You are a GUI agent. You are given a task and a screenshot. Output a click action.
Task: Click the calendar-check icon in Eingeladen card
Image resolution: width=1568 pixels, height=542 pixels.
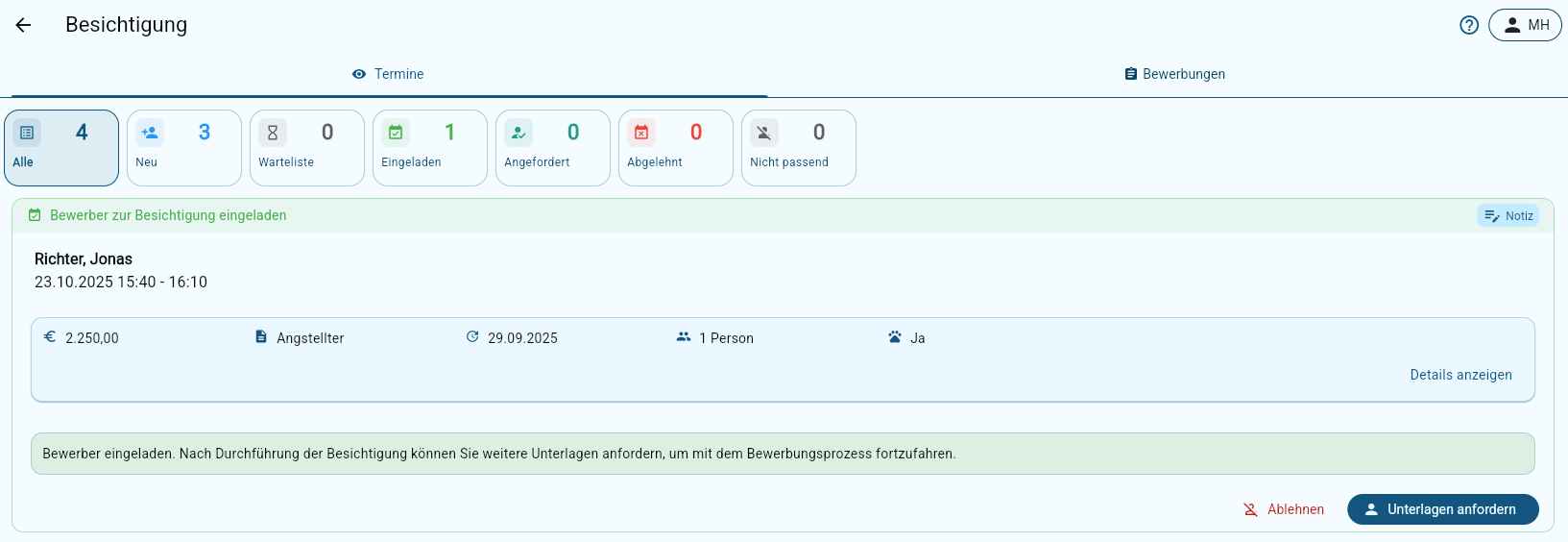(396, 133)
